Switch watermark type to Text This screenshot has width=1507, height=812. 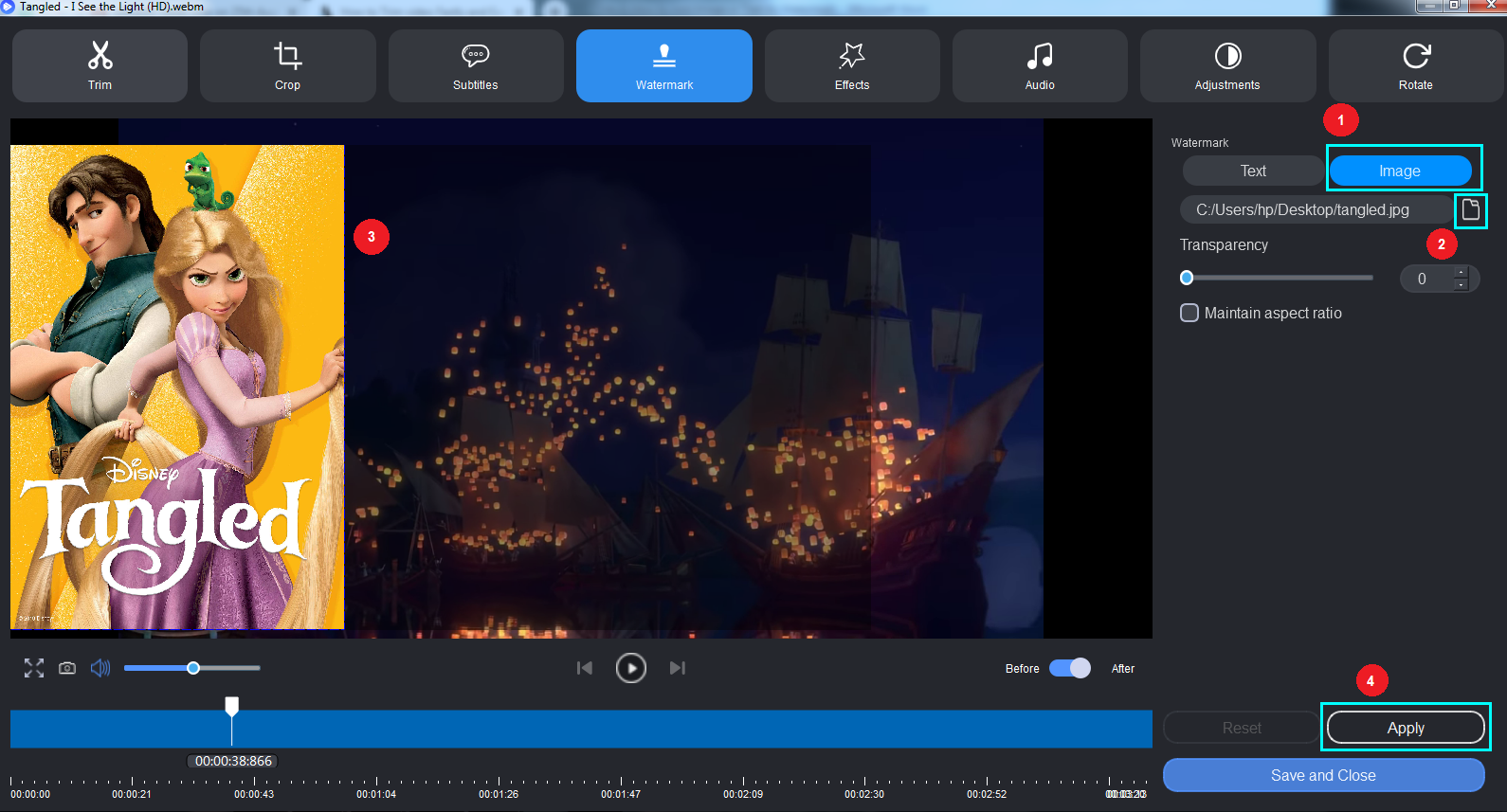[x=1253, y=171]
